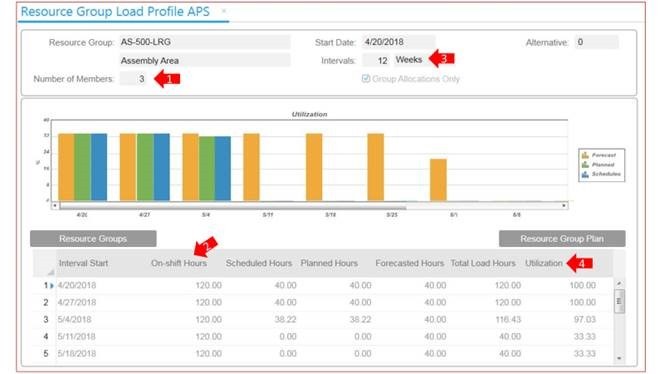The image size is (664, 374).
Task: Open the Weeks interval type dropdown
Action: point(409,60)
